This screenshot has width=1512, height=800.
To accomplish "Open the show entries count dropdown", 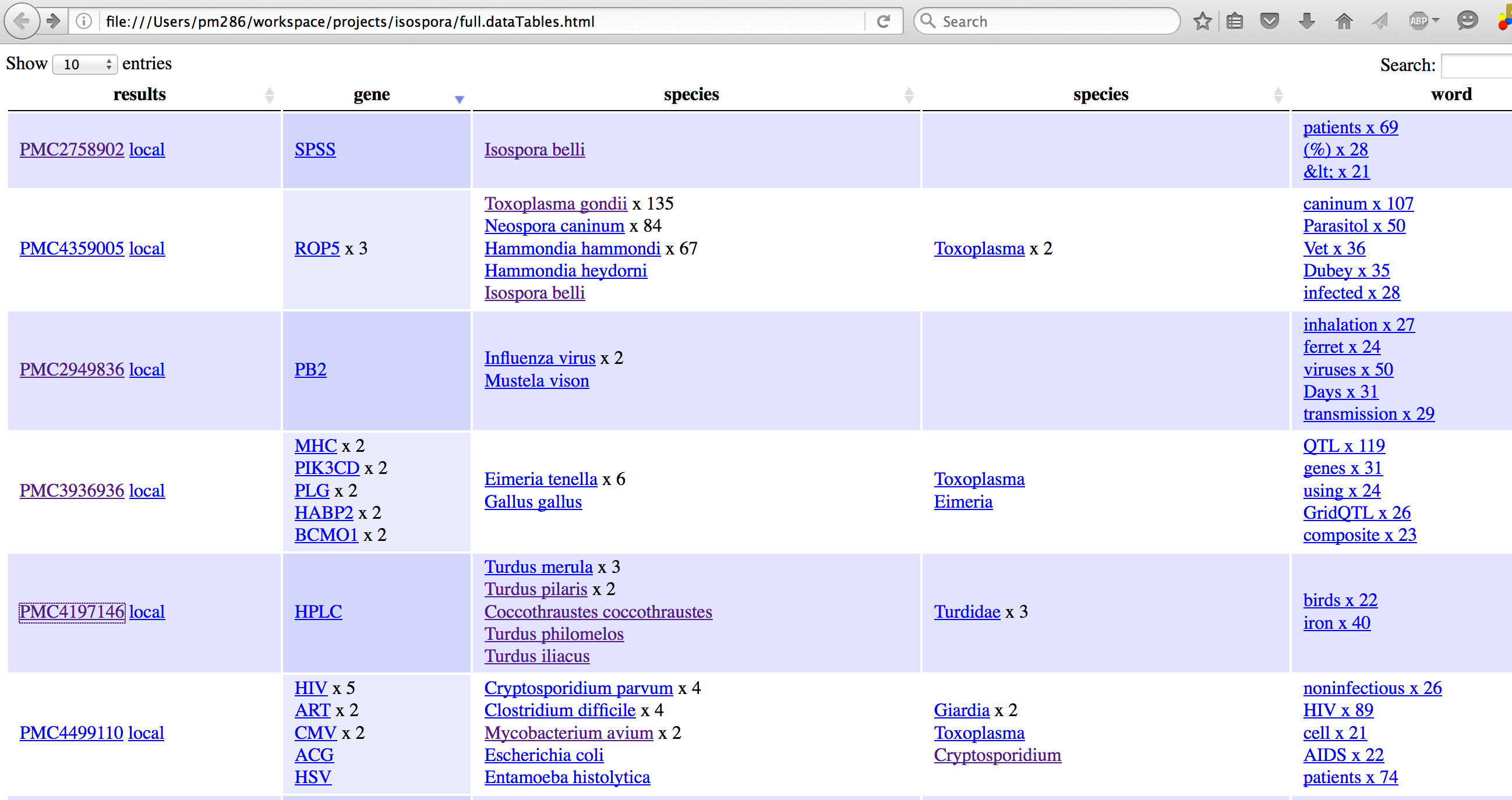I will pyautogui.click(x=86, y=64).
